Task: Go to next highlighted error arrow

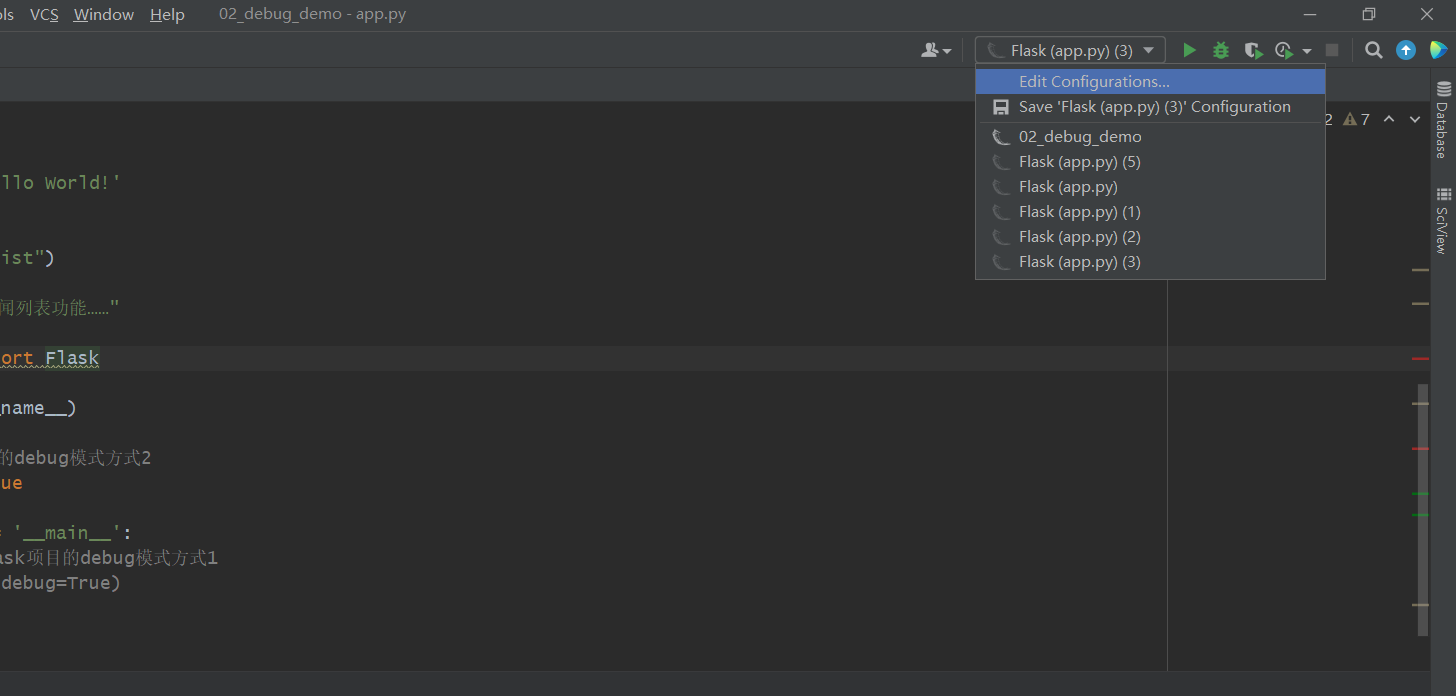Action: pos(1415,120)
